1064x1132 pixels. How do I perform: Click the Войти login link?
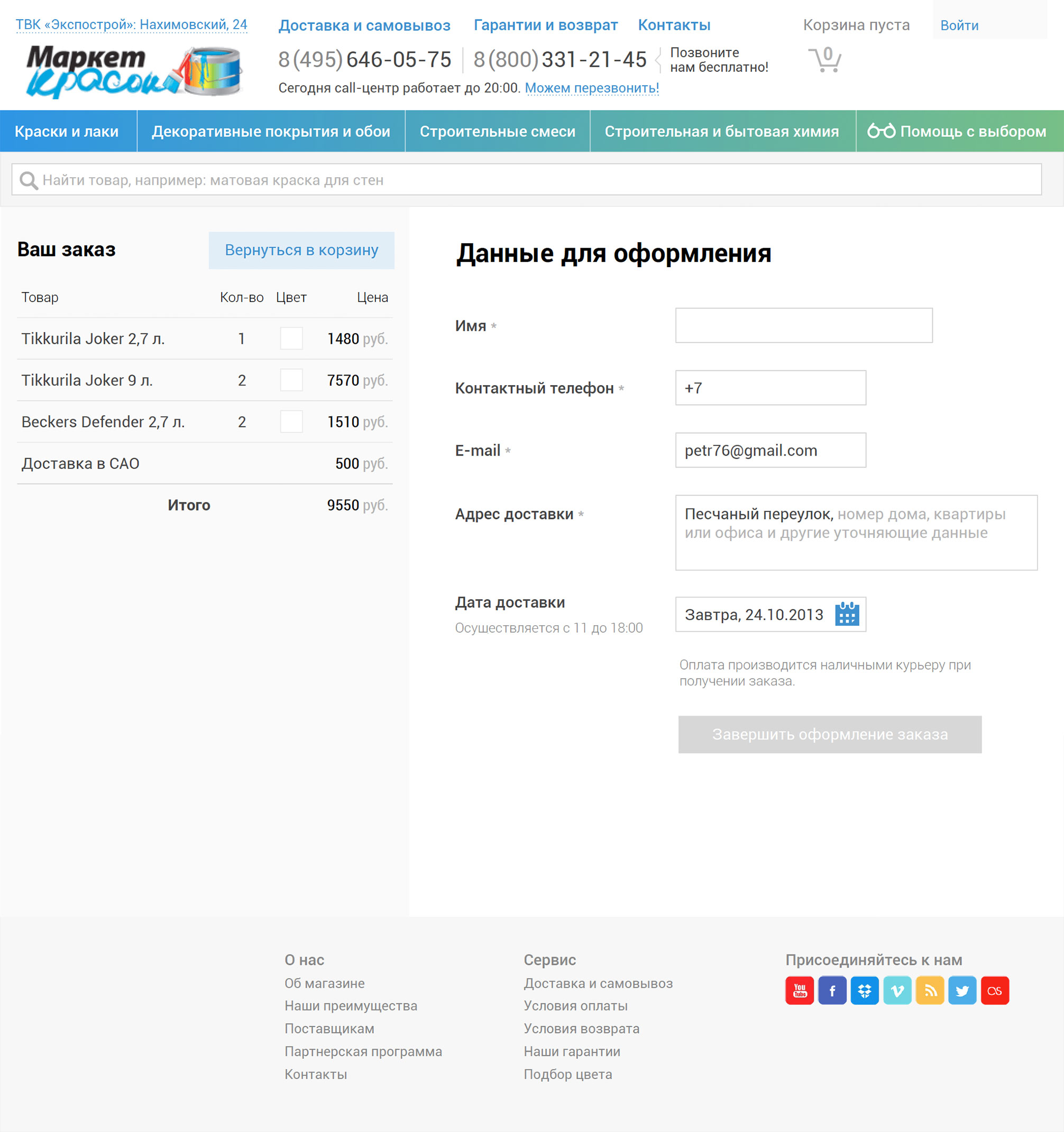coord(959,25)
